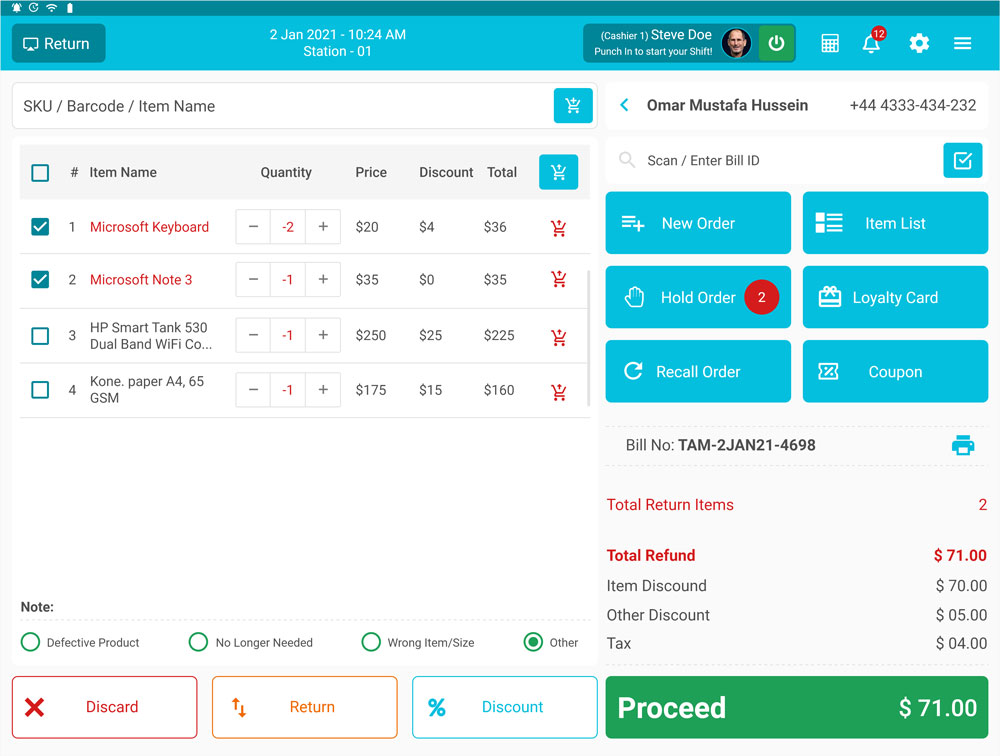The height and width of the screenshot is (756, 1000).
Task: Click the Return button at top left
Action: [58, 43]
